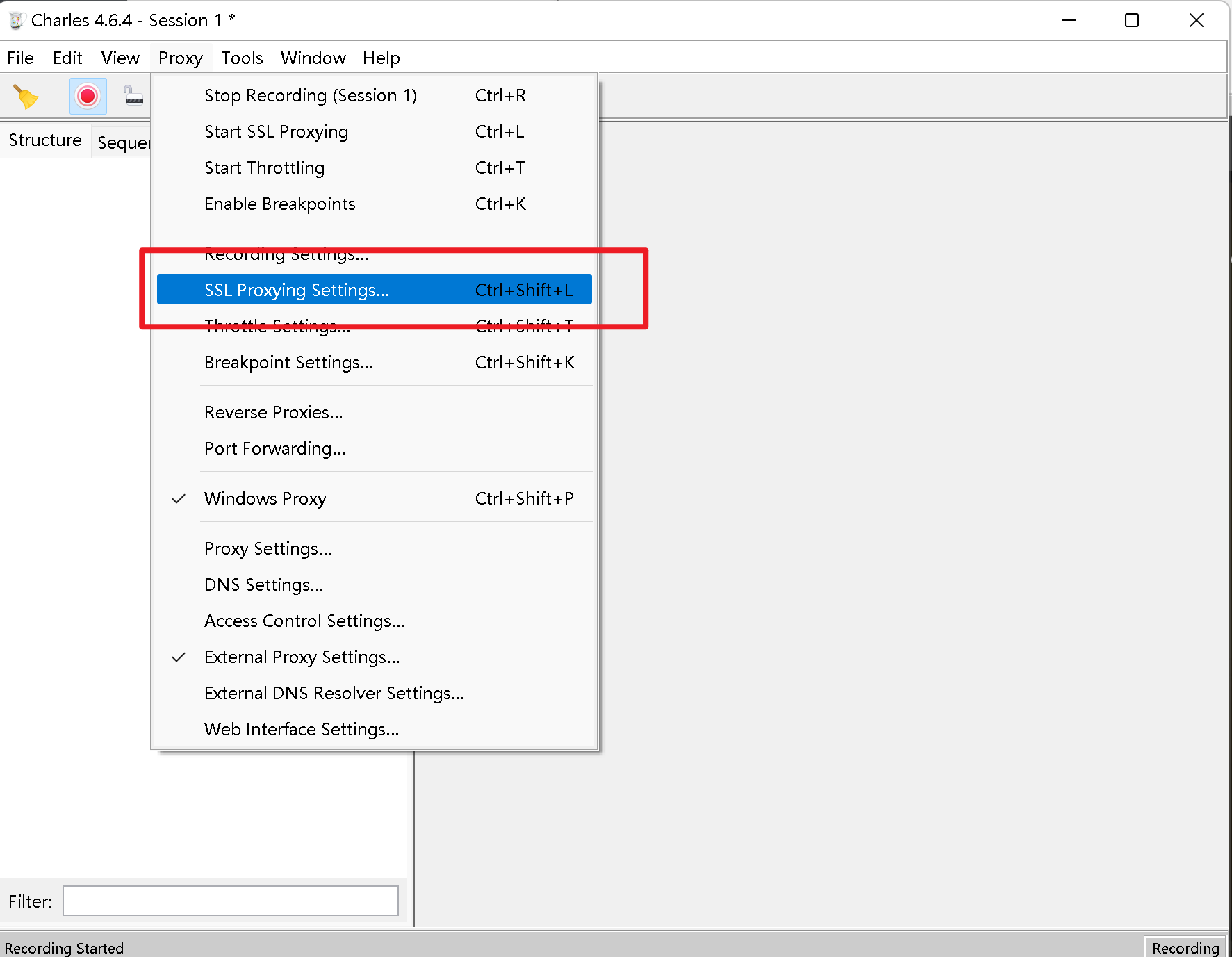Screen dimensions: 1232x957
Task: Click the SSL proxying lock toolbar icon
Action: [x=133, y=95]
